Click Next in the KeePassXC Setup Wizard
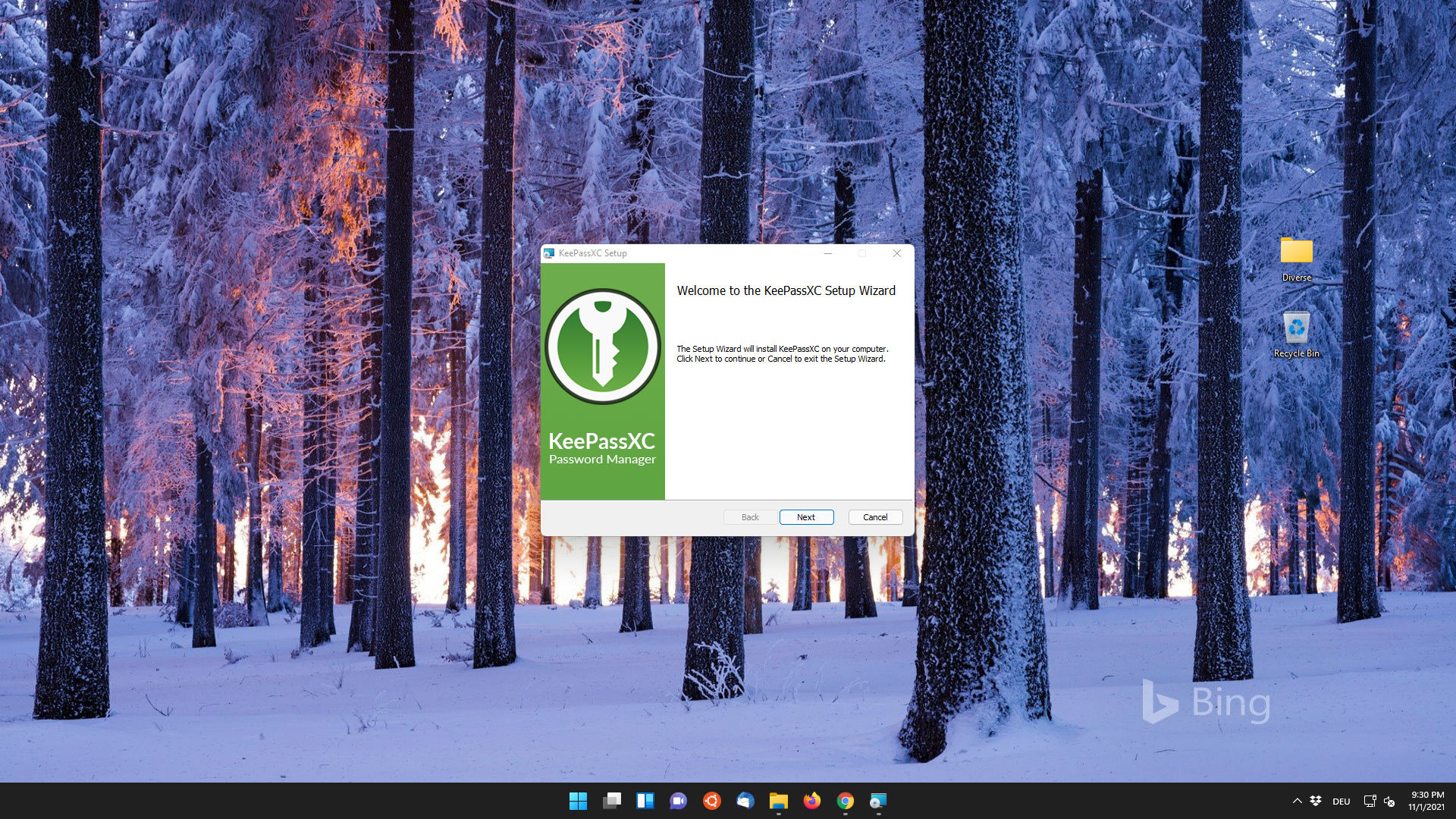This screenshot has height=819, width=1456. (x=806, y=517)
